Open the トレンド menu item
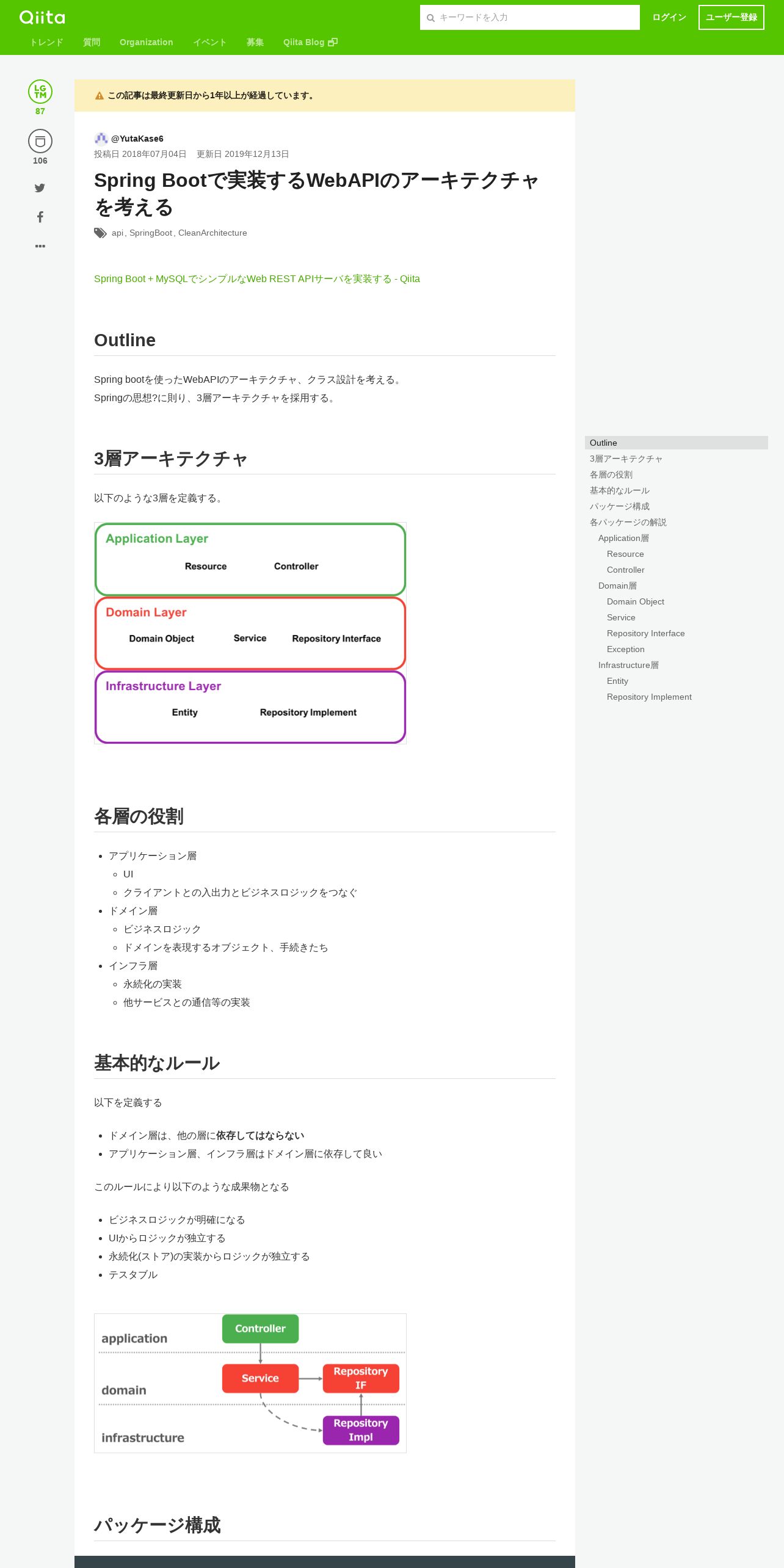This screenshot has height=1568, width=784. tap(46, 42)
